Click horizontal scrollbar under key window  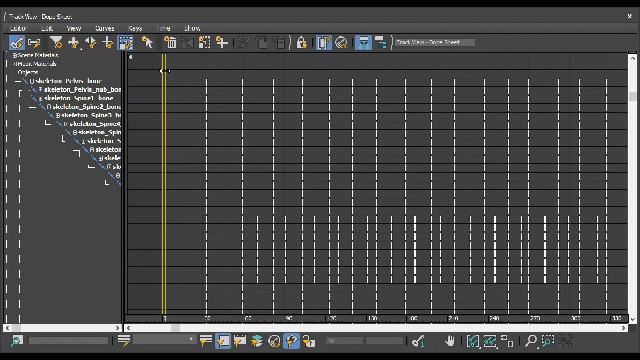coord(376,328)
